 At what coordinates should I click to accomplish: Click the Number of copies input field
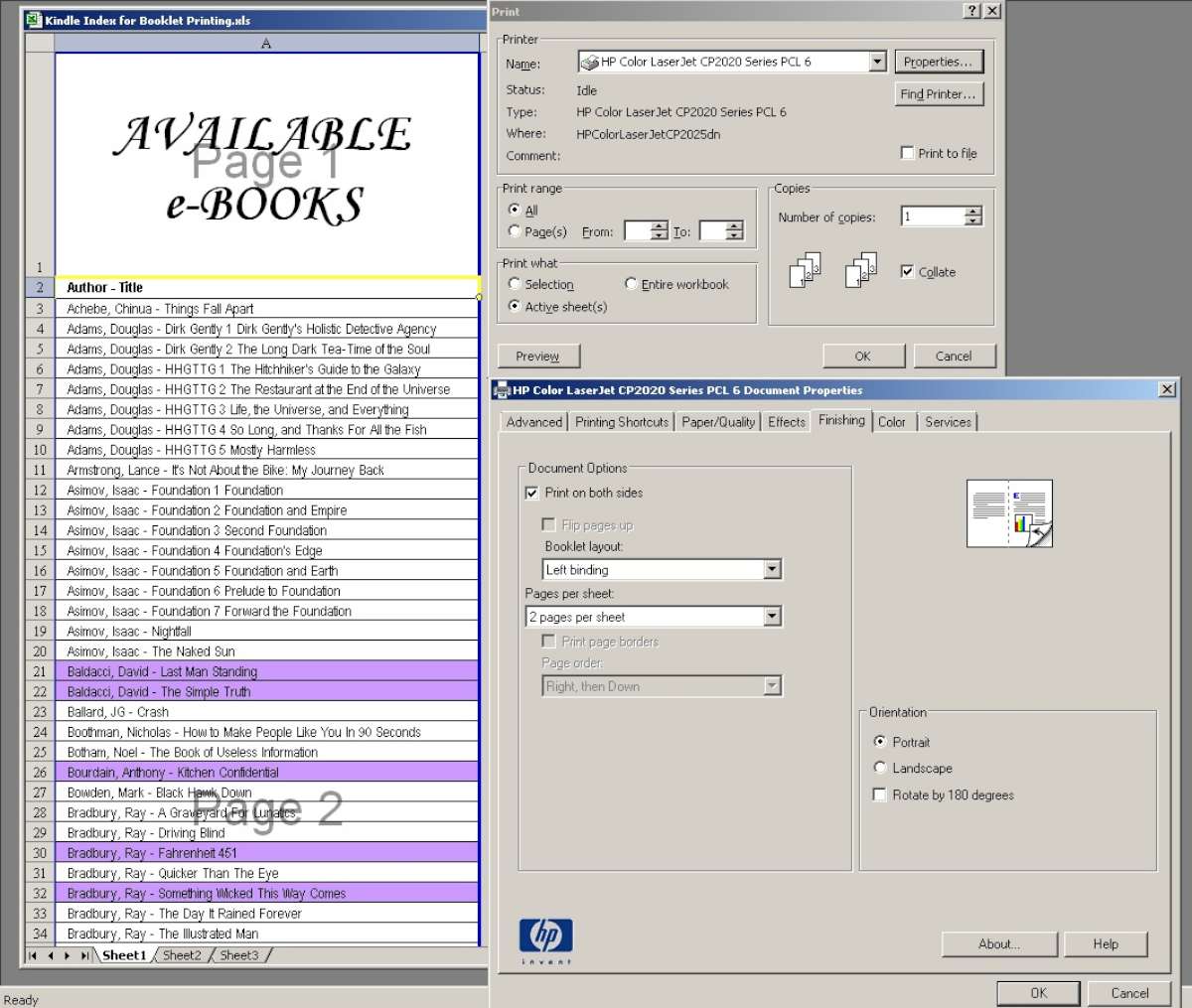933,216
